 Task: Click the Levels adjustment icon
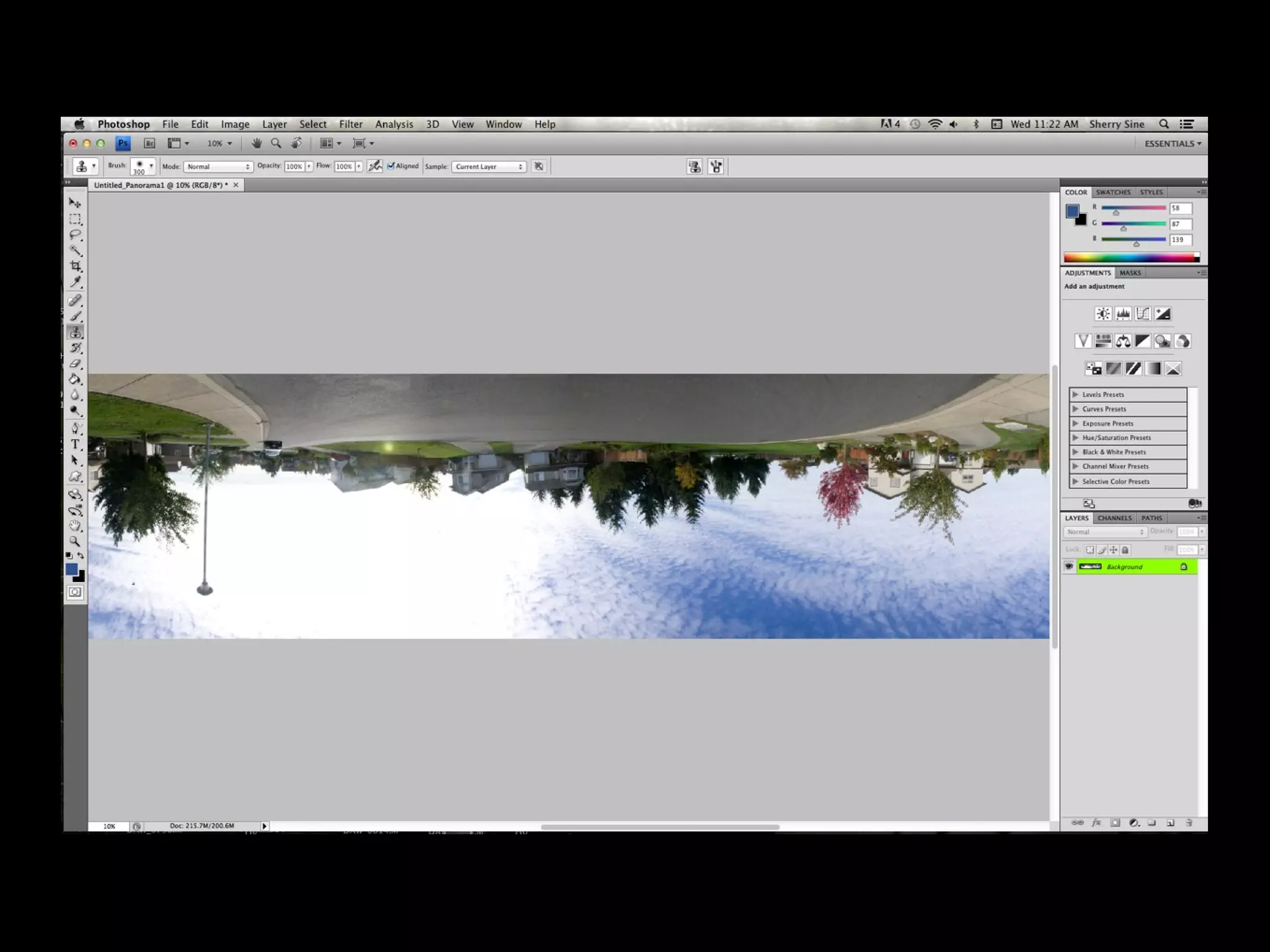(1123, 314)
